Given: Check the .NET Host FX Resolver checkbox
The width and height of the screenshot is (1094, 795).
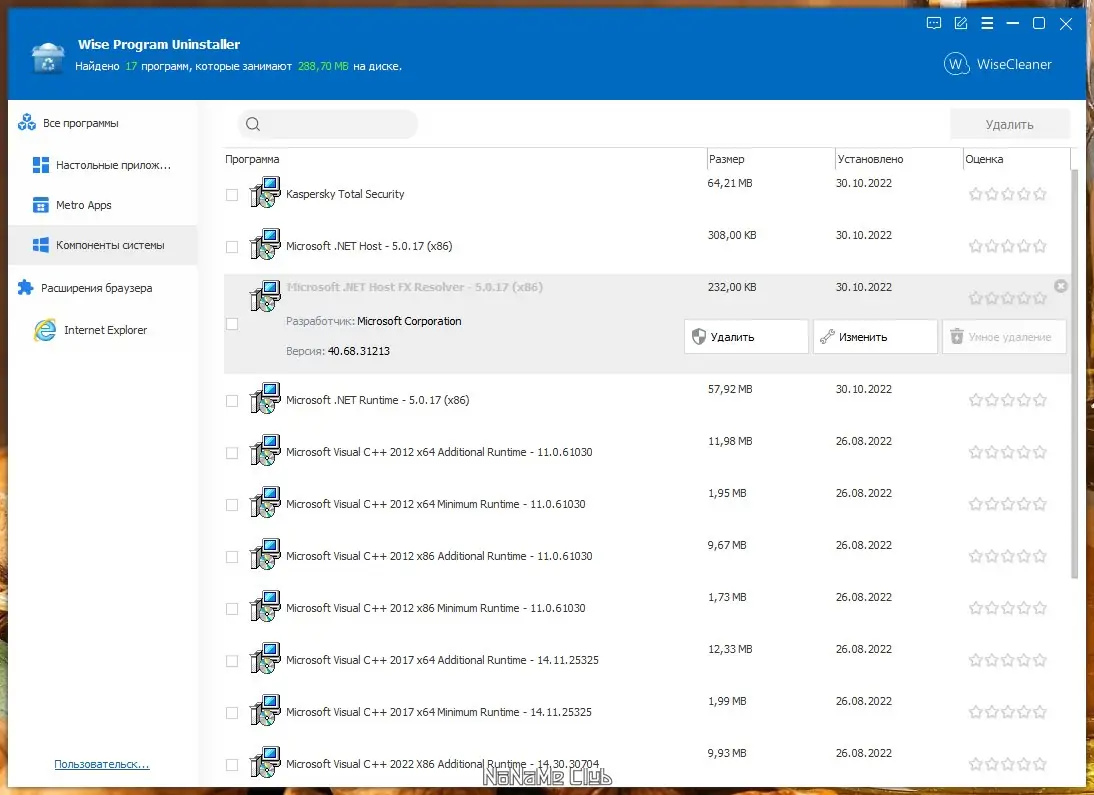Looking at the screenshot, I should [232, 324].
